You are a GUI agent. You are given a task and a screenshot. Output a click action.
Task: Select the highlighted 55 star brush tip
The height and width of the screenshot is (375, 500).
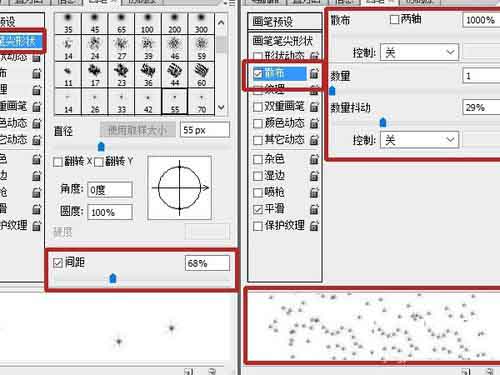pos(175,101)
